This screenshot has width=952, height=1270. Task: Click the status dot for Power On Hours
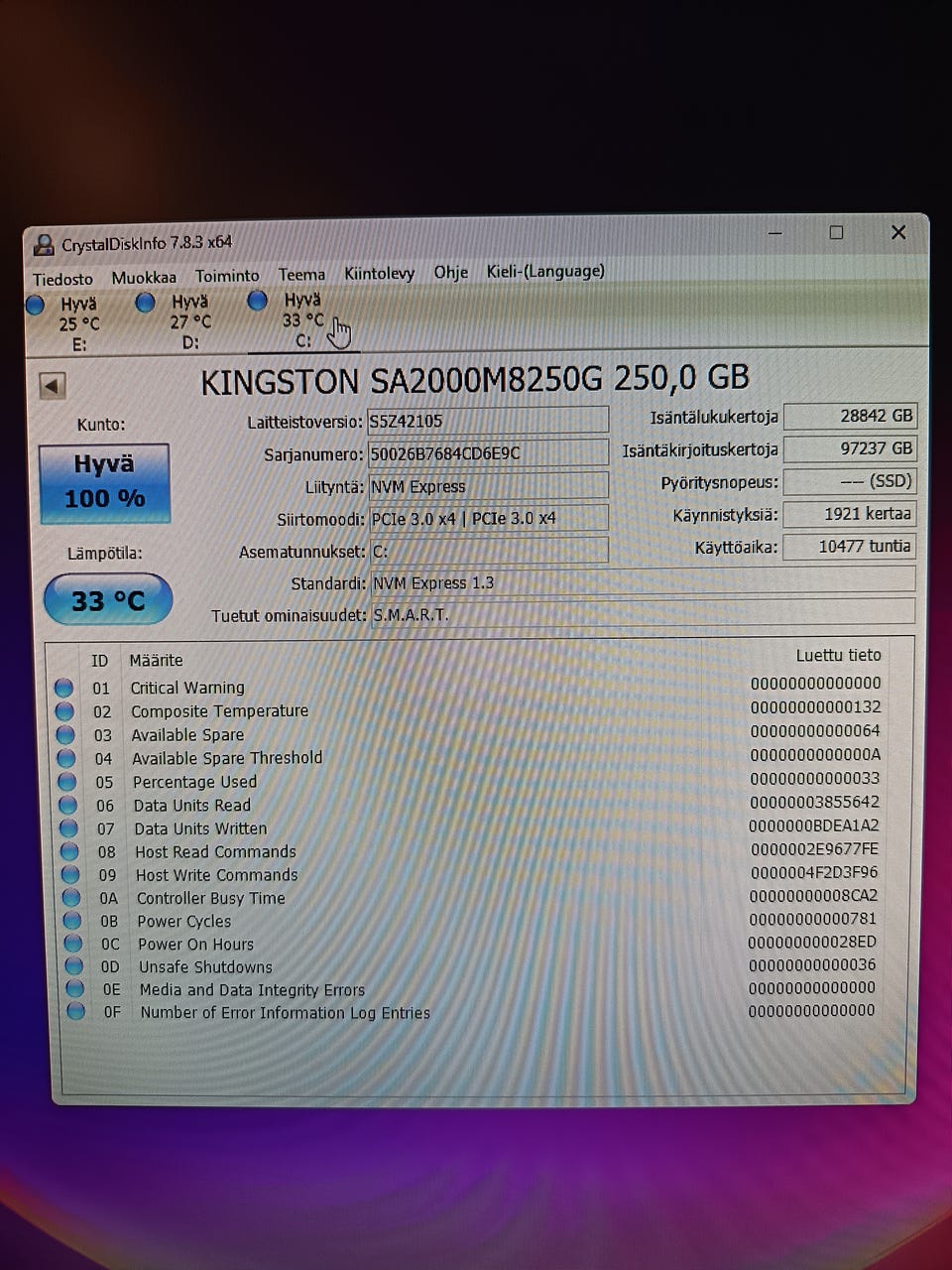pyautogui.click(x=73, y=944)
